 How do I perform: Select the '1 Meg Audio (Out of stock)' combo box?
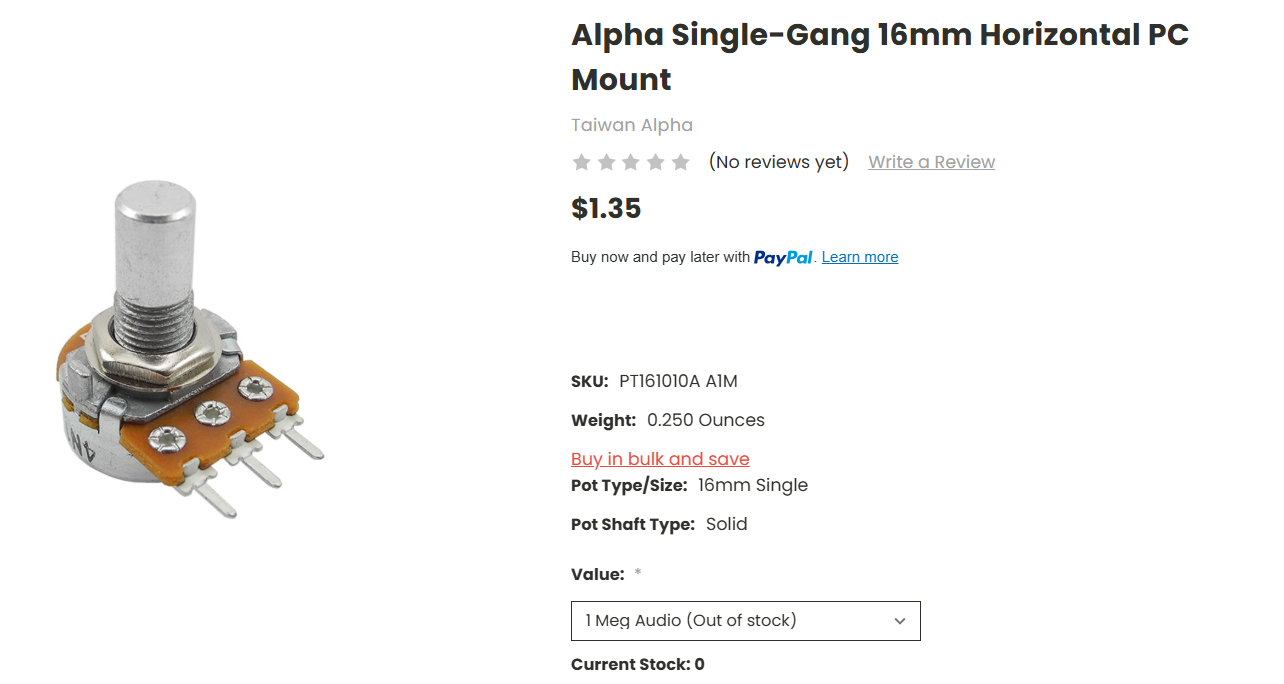[x=746, y=621]
